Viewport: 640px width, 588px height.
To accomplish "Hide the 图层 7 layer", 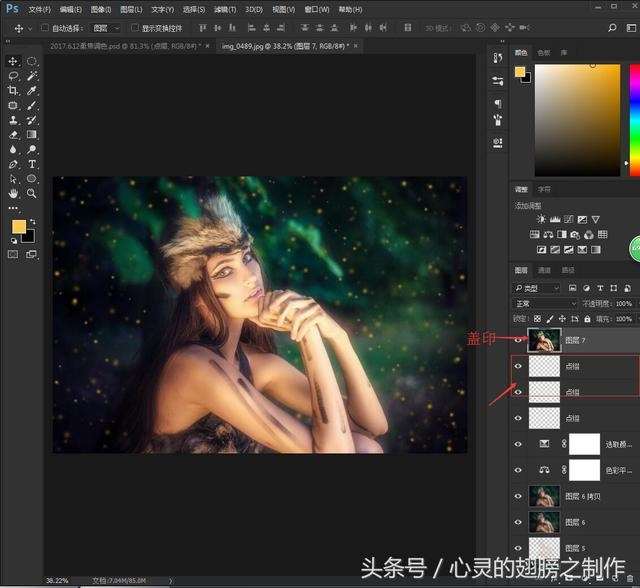I will 518,340.
